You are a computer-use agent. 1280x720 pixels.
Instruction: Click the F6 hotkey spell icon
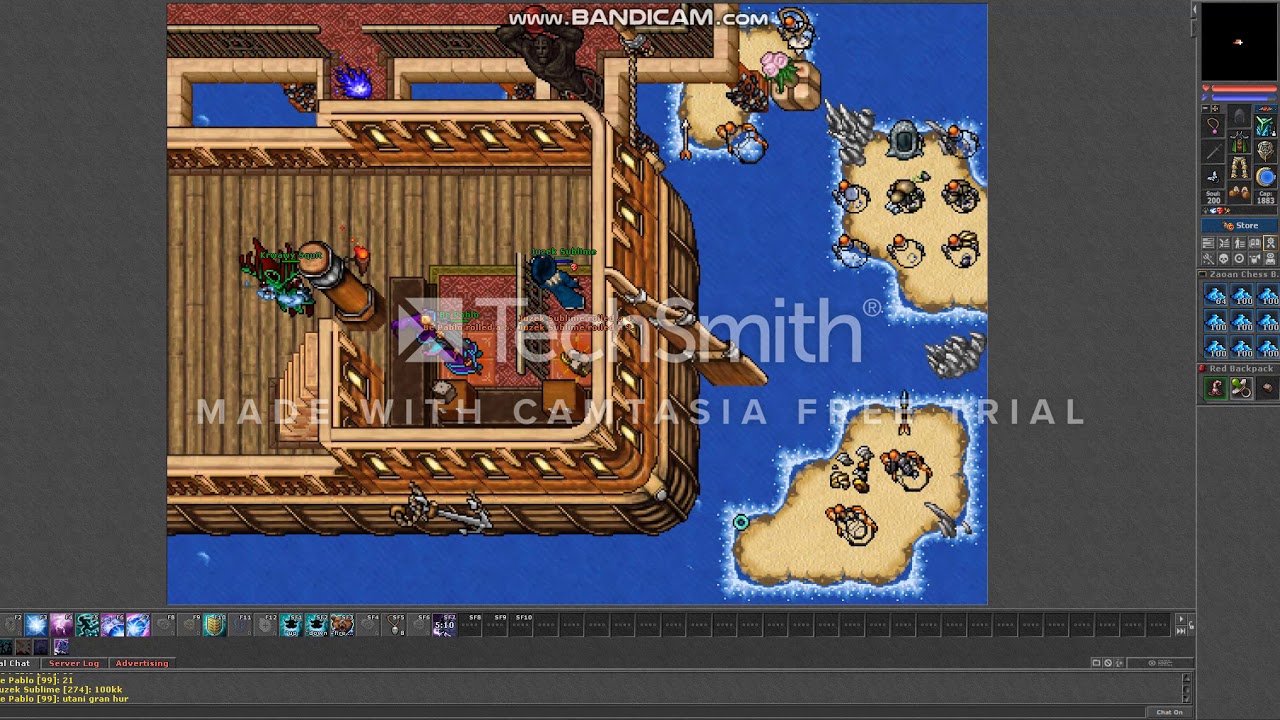click(112, 626)
